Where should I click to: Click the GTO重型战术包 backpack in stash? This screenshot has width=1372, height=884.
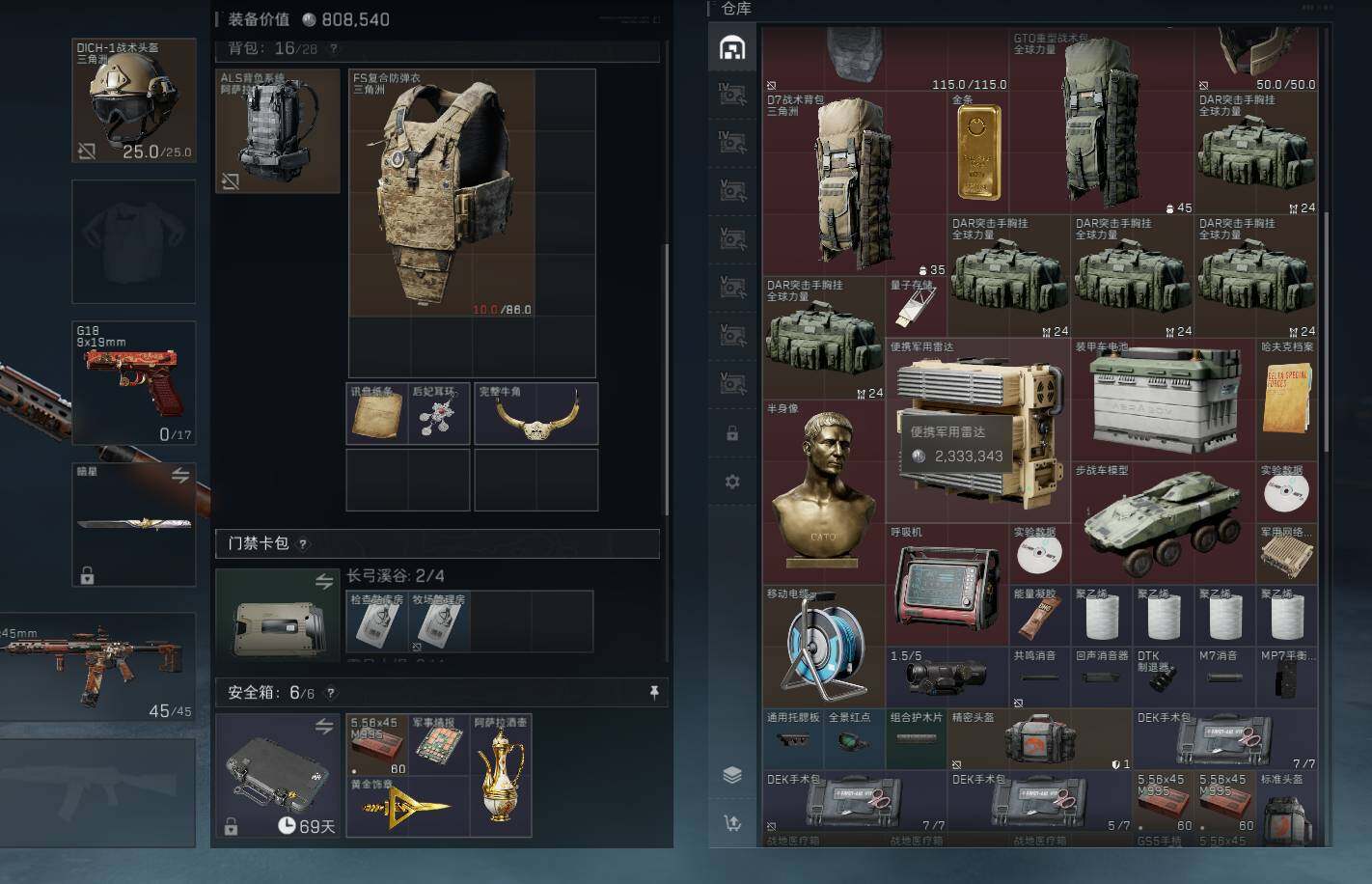click(x=1102, y=123)
